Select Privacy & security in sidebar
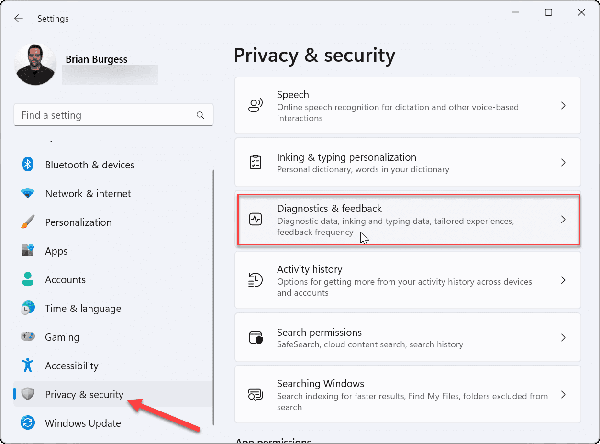Viewport: 600px width, 444px height. click(84, 395)
